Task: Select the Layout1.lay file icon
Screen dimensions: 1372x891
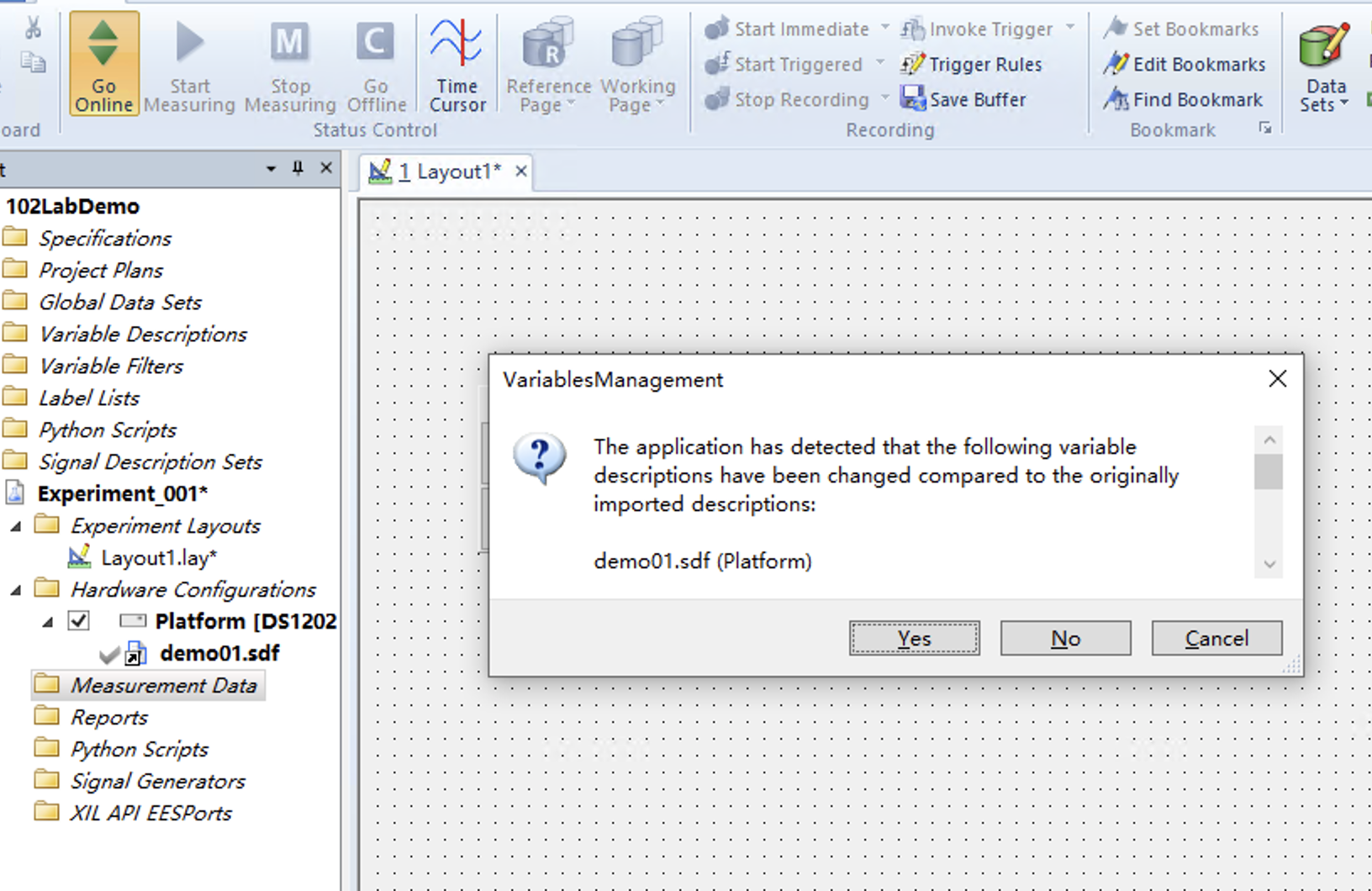Action: (80, 557)
